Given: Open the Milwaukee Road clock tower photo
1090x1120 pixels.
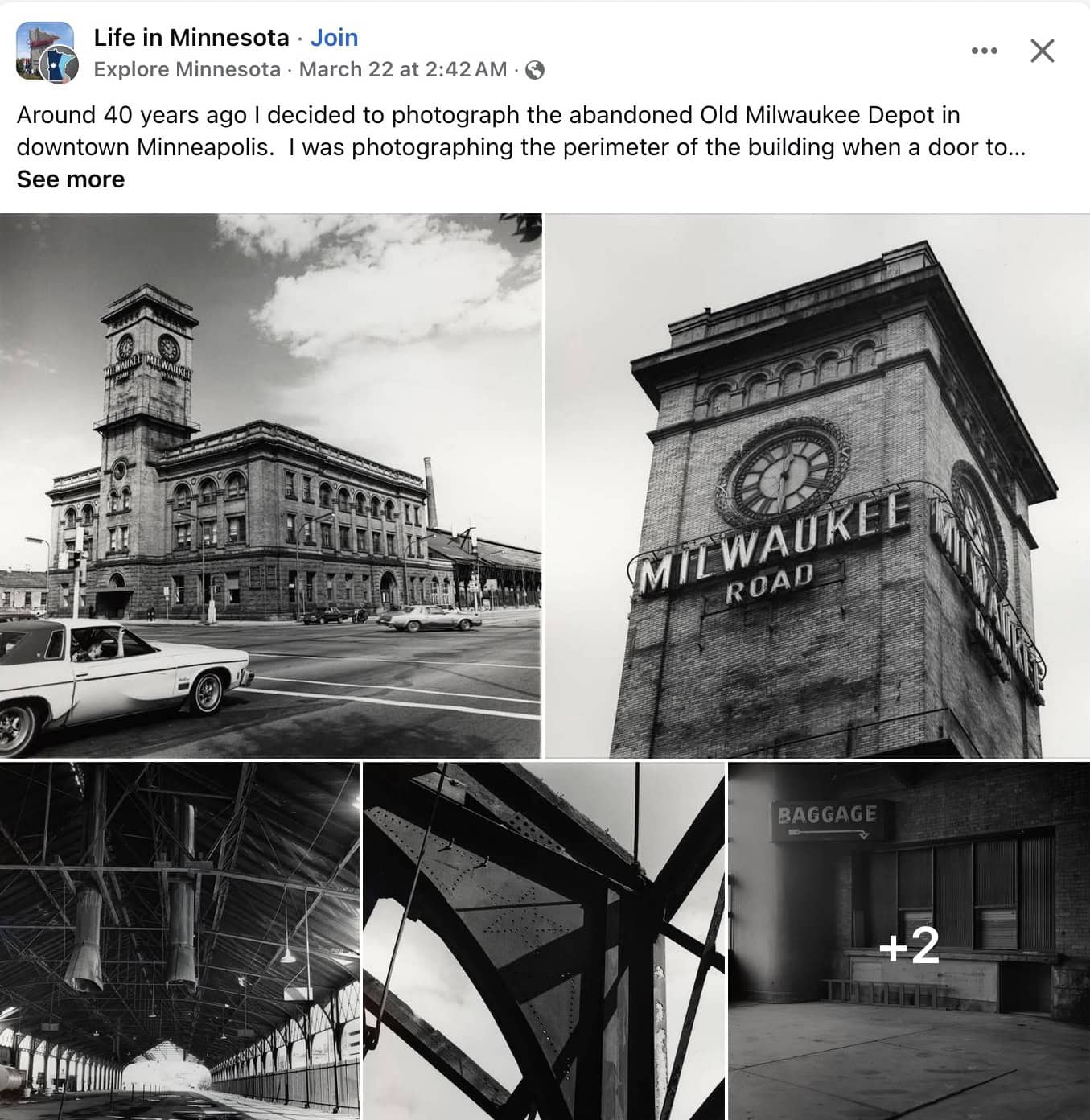Looking at the screenshot, I should (x=817, y=486).
